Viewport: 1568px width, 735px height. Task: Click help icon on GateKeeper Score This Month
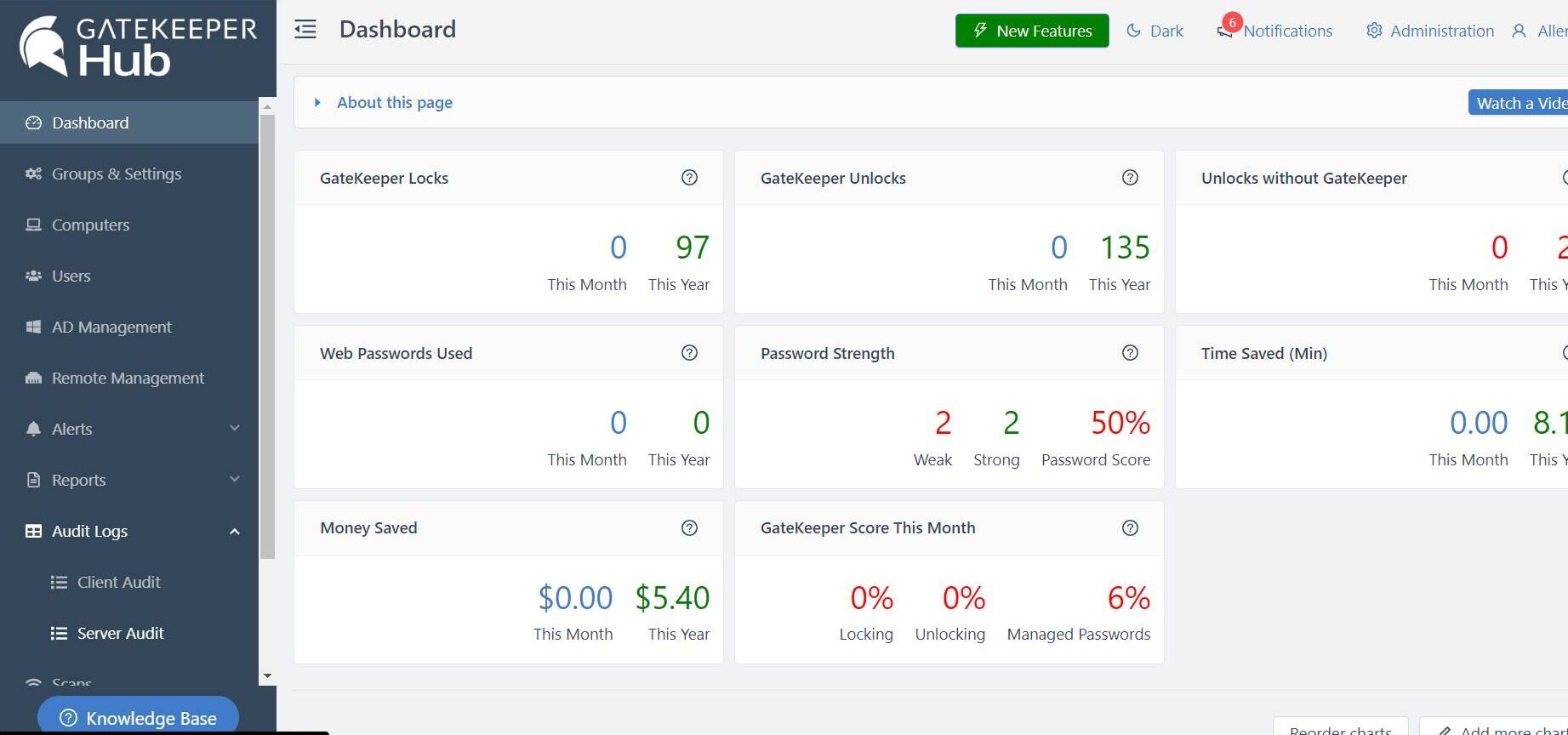1130,528
